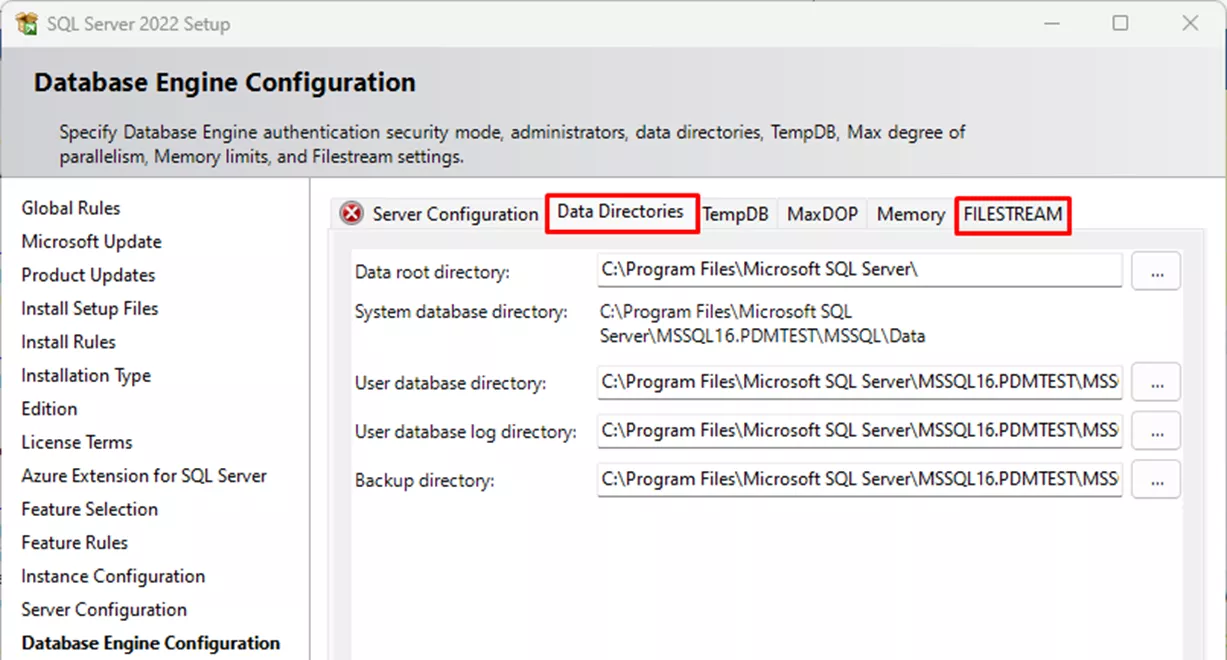Screen dimensions: 1227x660
Task: Select Global Rules in the sidebar
Action: pyautogui.click(x=71, y=208)
